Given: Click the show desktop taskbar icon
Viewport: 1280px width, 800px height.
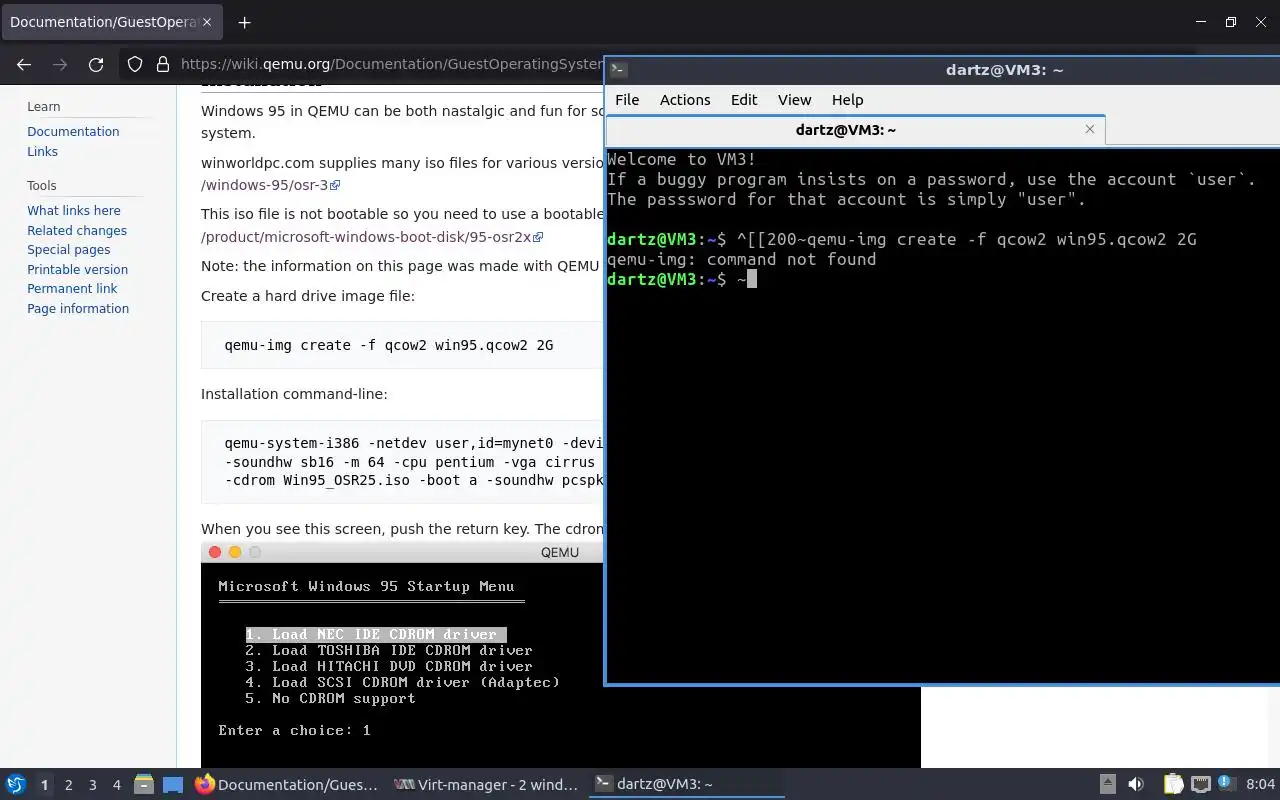Looking at the screenshot, I should click(173, 784).
